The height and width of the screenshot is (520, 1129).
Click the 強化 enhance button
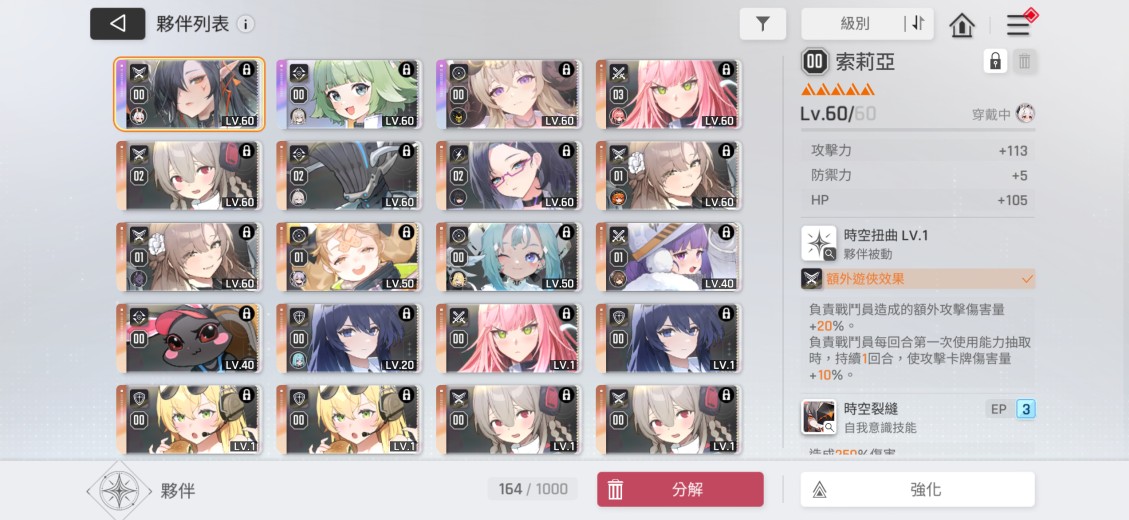click(918, 490)
